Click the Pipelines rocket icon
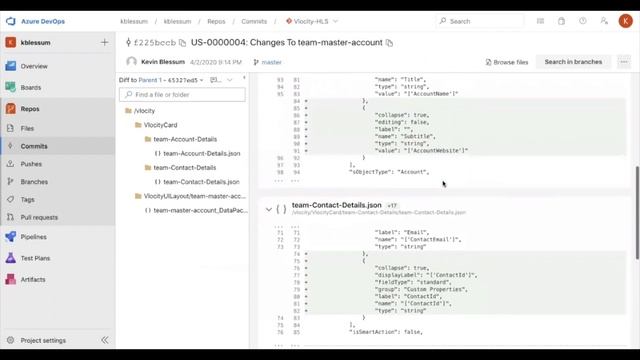The width and height of the screenshot is (640, 360). [11, 237]
